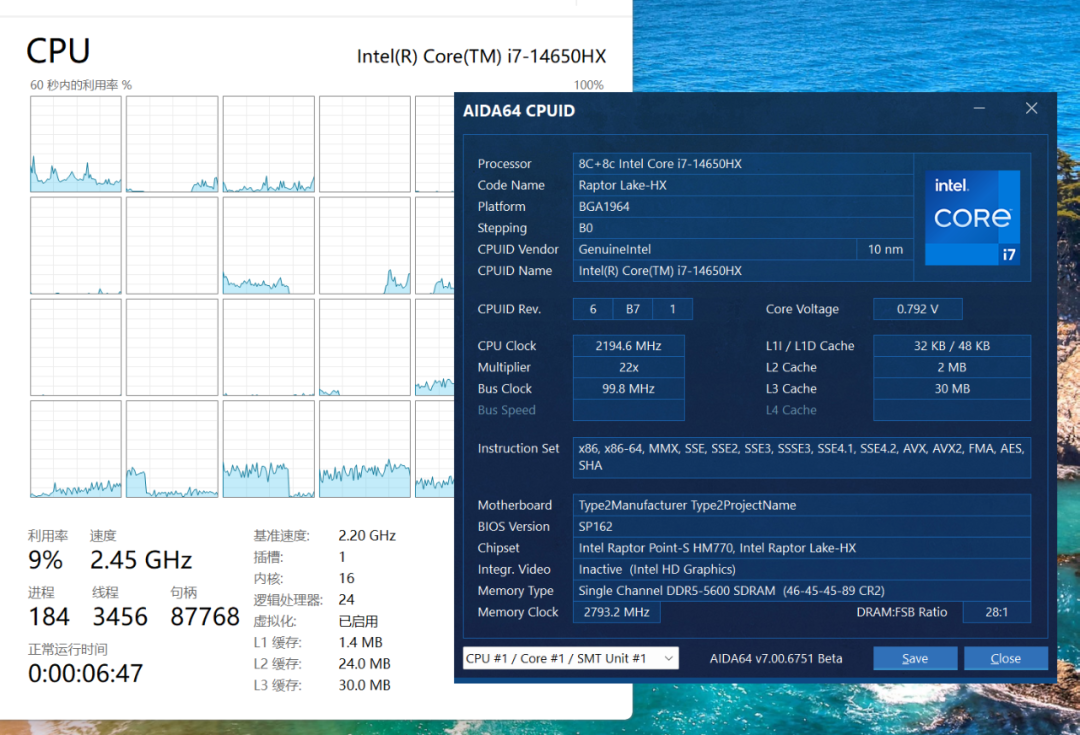Click Task Manager's Intel(R) Core(TM) i7-14650HX heading
Image resolution: width=1080 pixels, height=735 pixels.
click(x=481, y=56)
